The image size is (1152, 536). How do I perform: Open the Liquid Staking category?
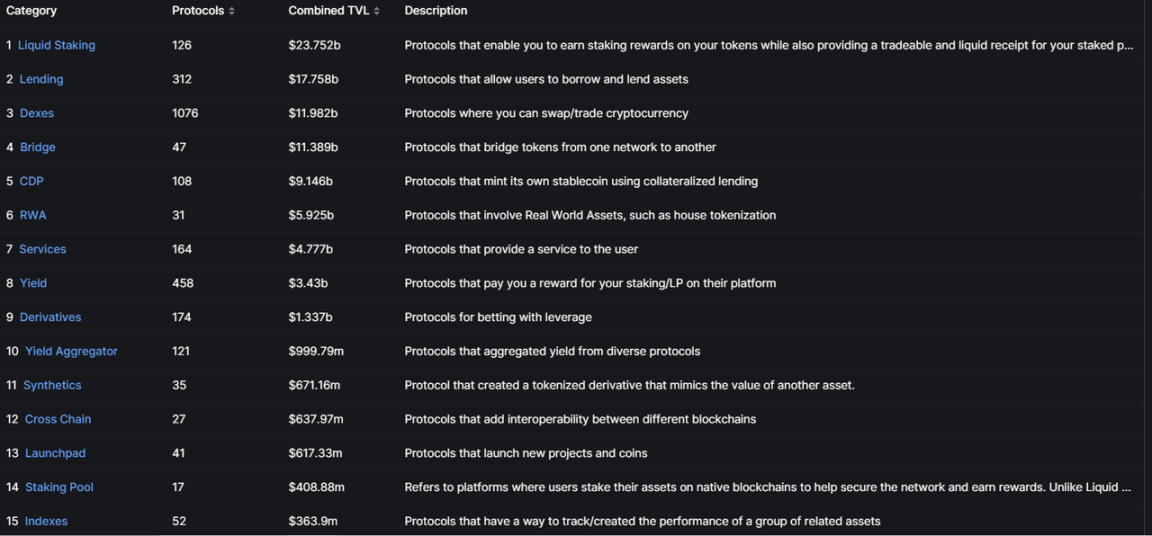[57, 45]
